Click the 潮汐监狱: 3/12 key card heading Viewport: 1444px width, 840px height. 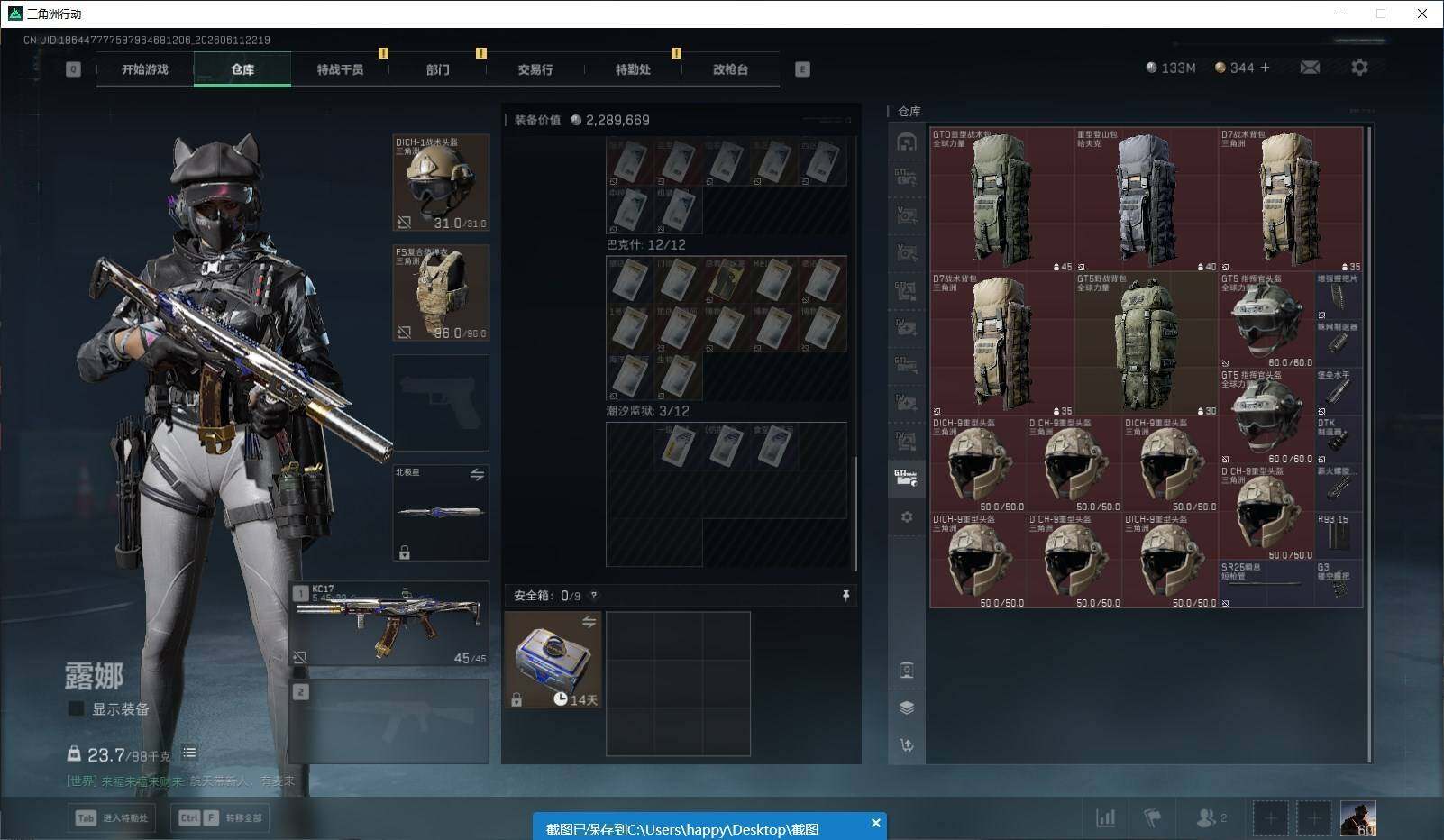648,411
